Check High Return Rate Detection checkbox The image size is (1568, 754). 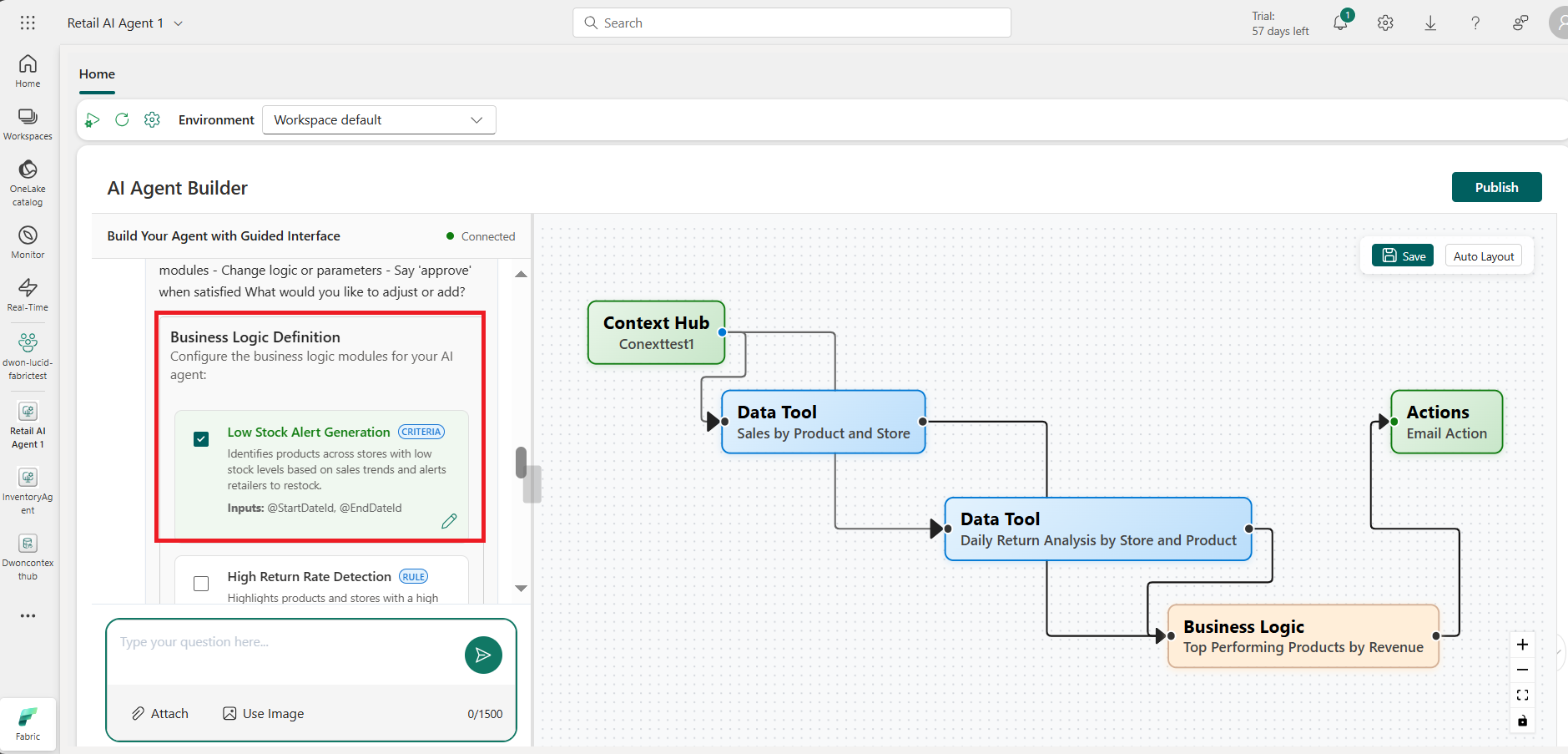[x=201, y=584]
